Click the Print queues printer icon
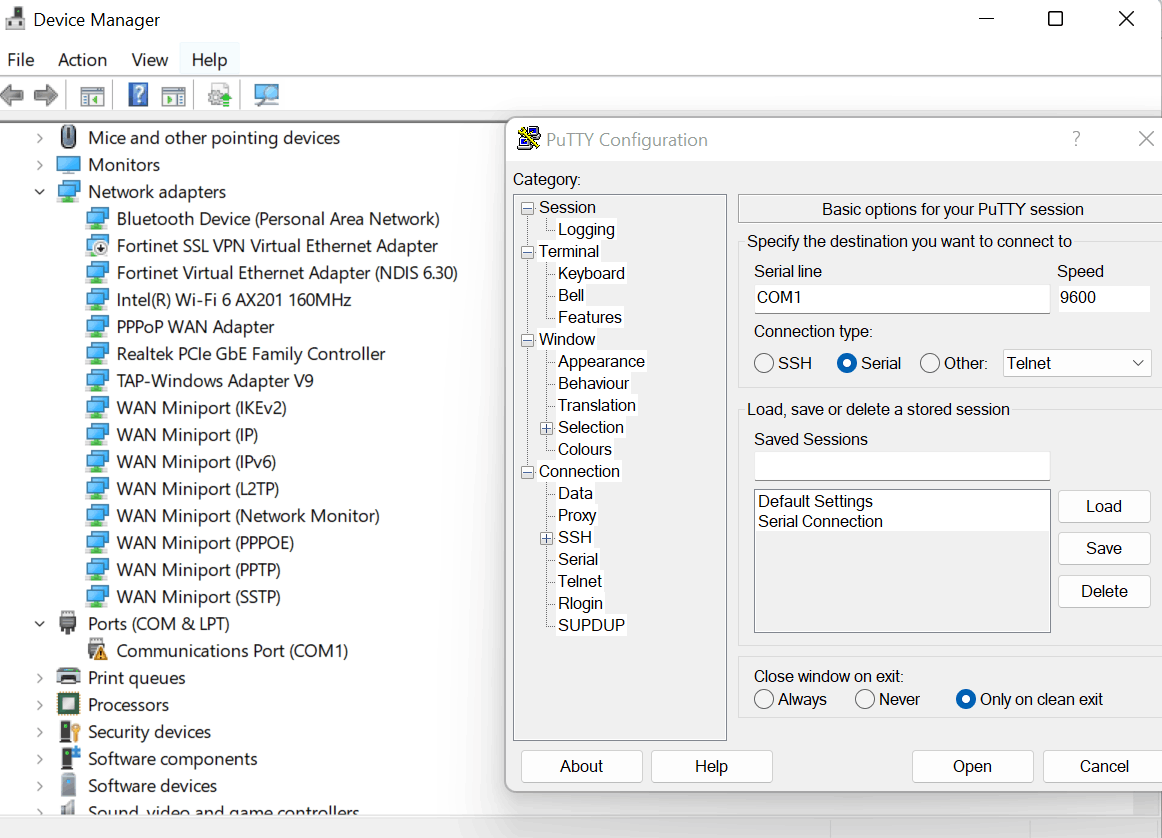Screen dimensions: 1162x838 tap(68, 676)
